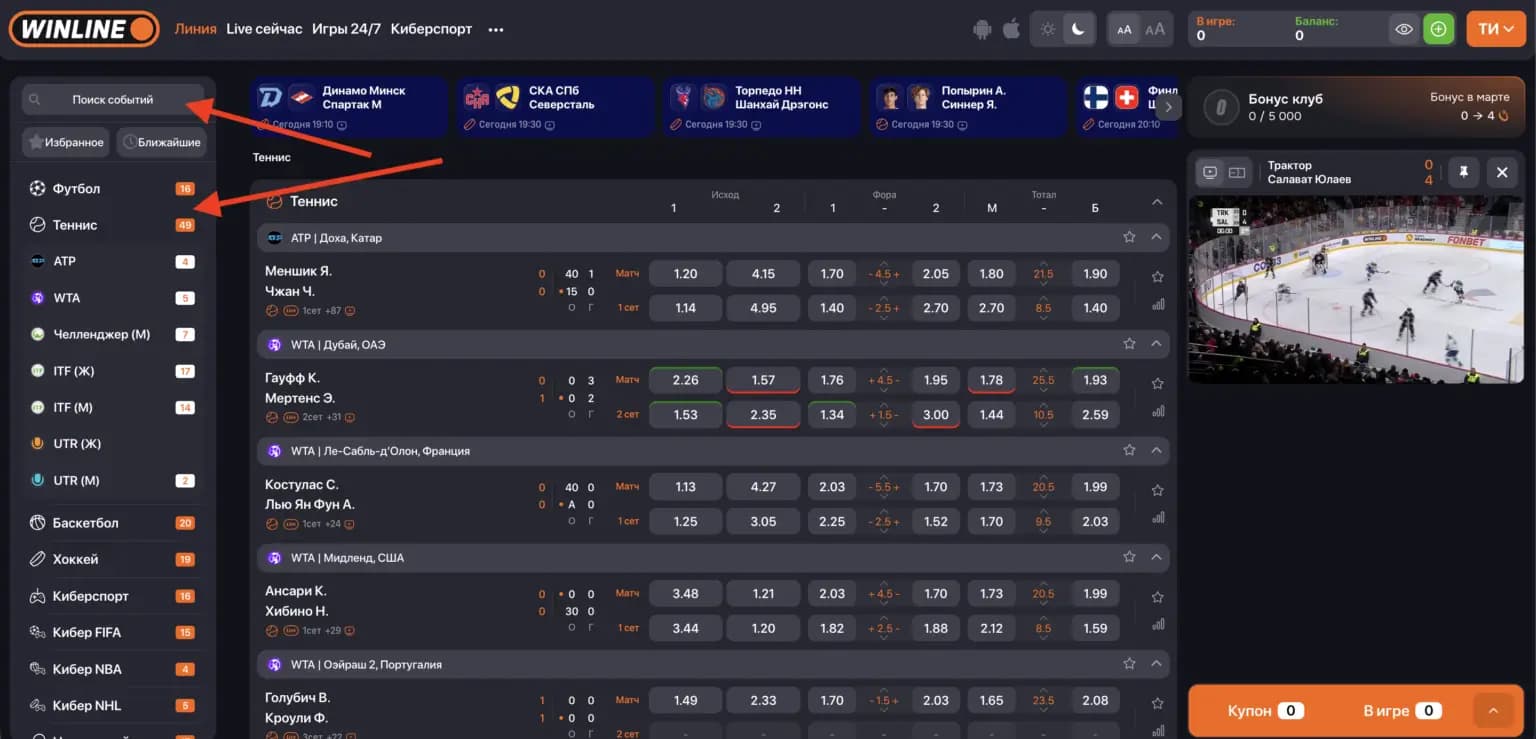Collapse the WTA Дубай, ОАЭ league
The width and height of the screenshot is (1536, 739).
1157,344
